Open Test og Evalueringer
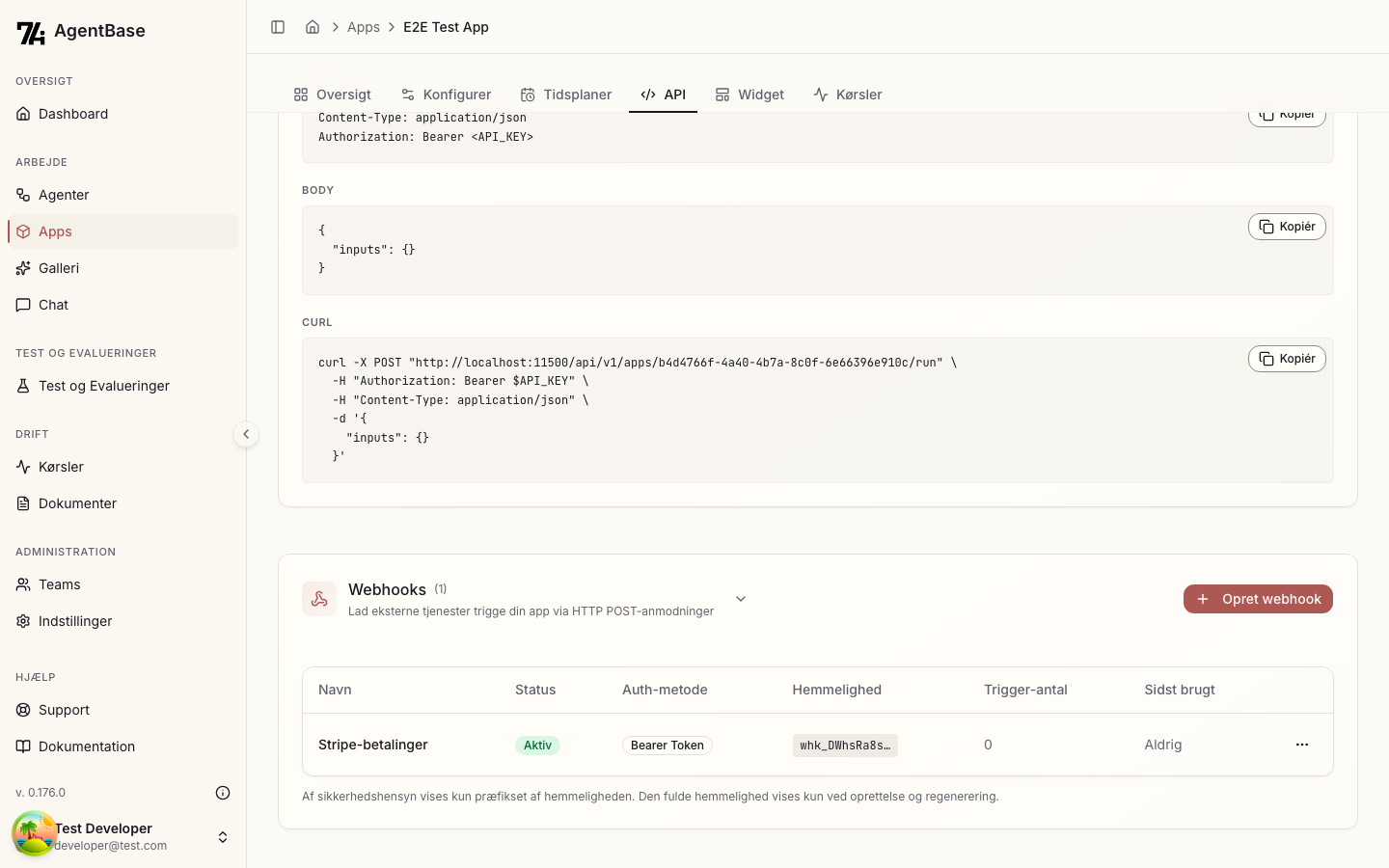The image size is (1389, 868). [123, 386]
